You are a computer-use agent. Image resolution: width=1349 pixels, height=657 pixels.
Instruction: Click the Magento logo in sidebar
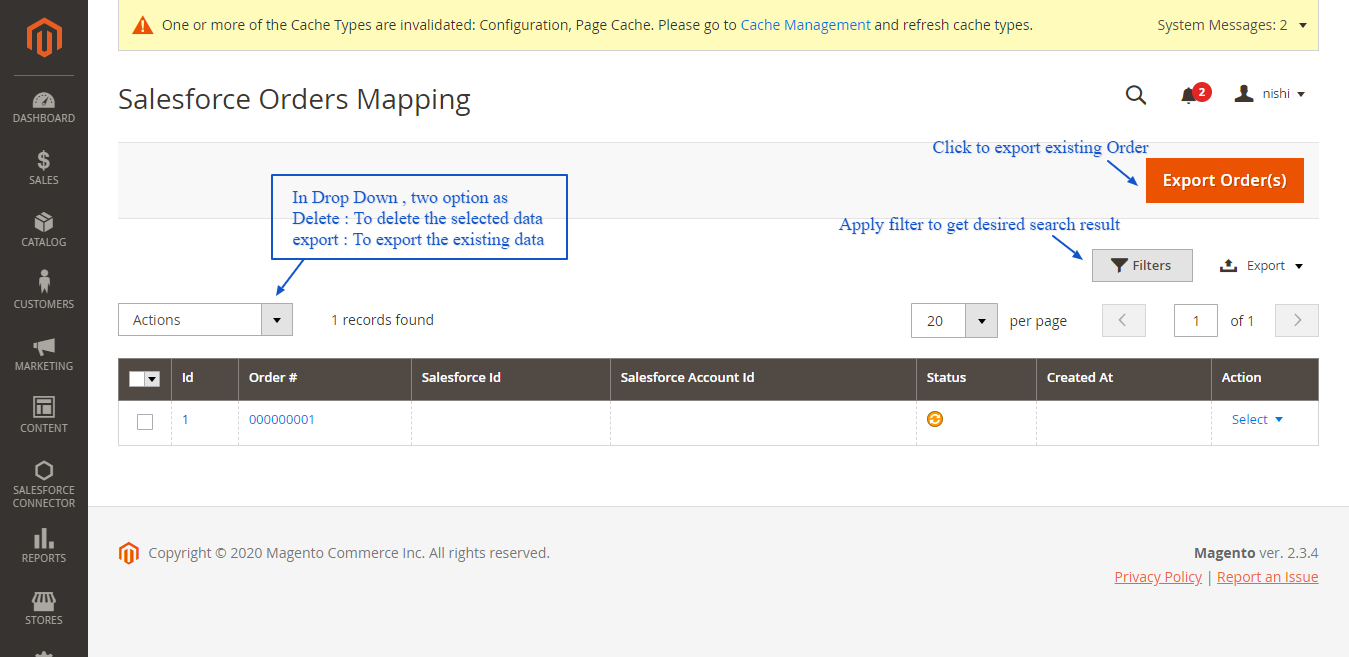44,38
